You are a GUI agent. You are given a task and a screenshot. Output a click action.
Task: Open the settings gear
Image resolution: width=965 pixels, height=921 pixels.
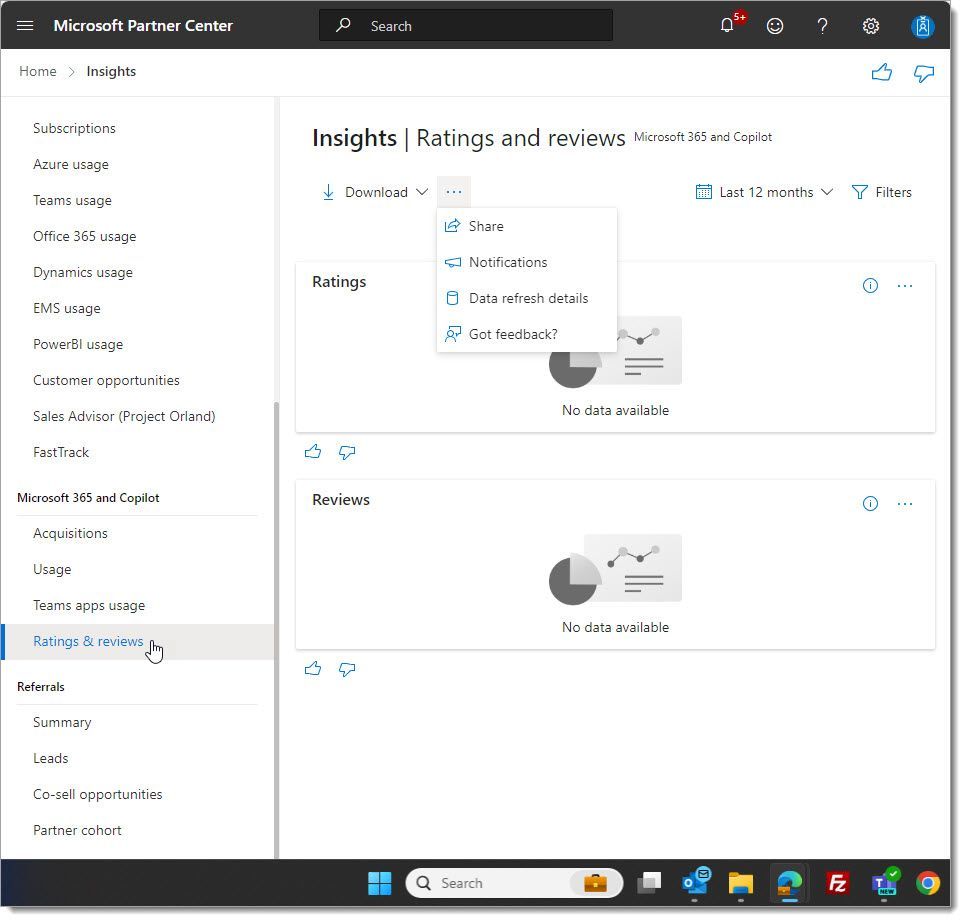[x=870, y=26]
